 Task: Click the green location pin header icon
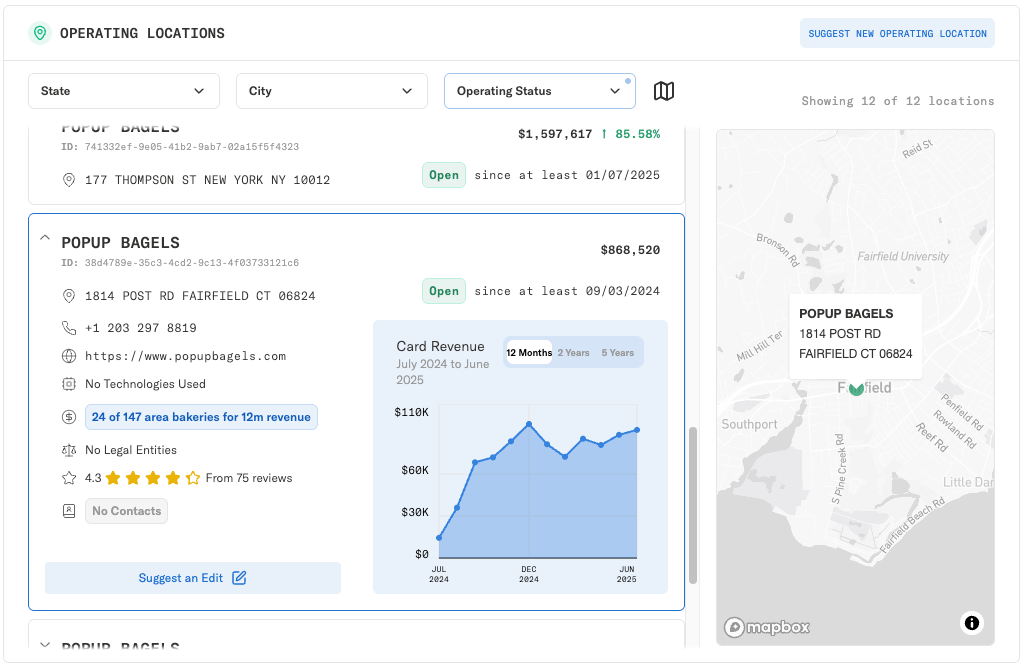click(x=40, y=33)
